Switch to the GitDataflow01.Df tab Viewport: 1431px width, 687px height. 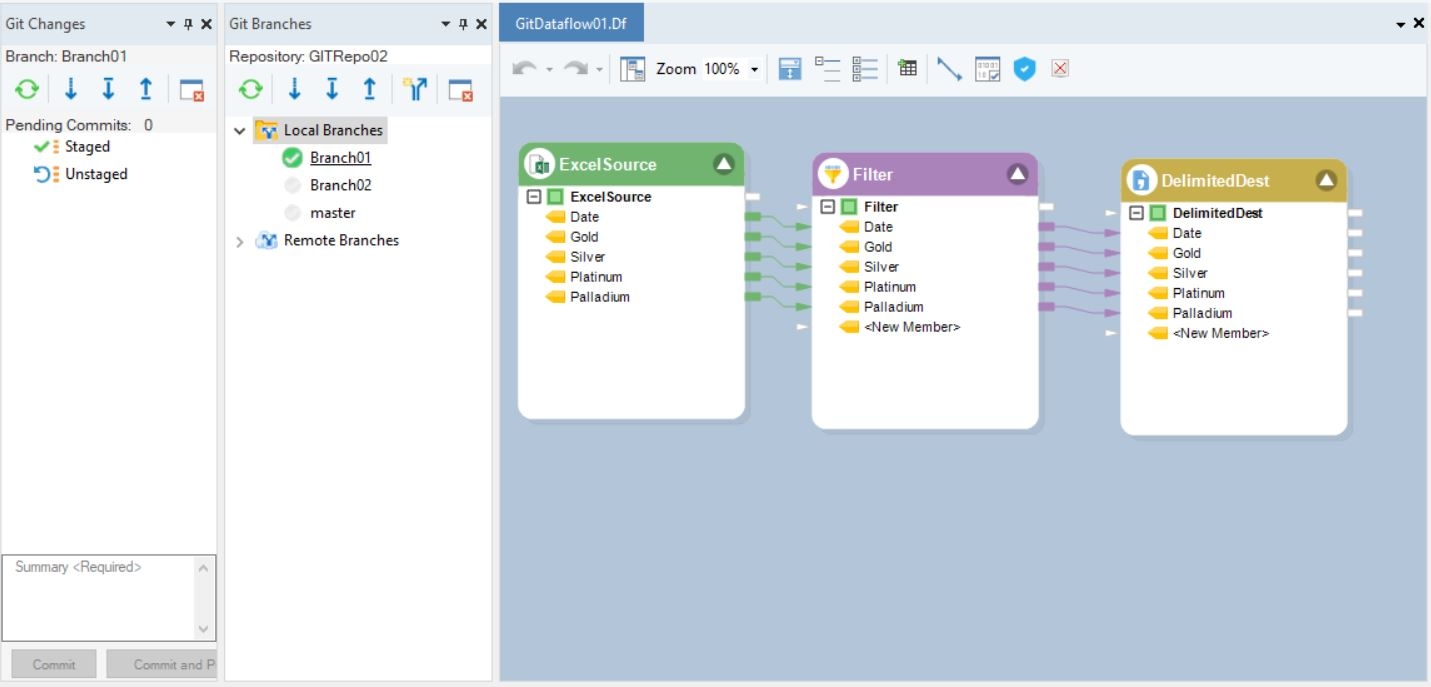(x=571, y=23)
